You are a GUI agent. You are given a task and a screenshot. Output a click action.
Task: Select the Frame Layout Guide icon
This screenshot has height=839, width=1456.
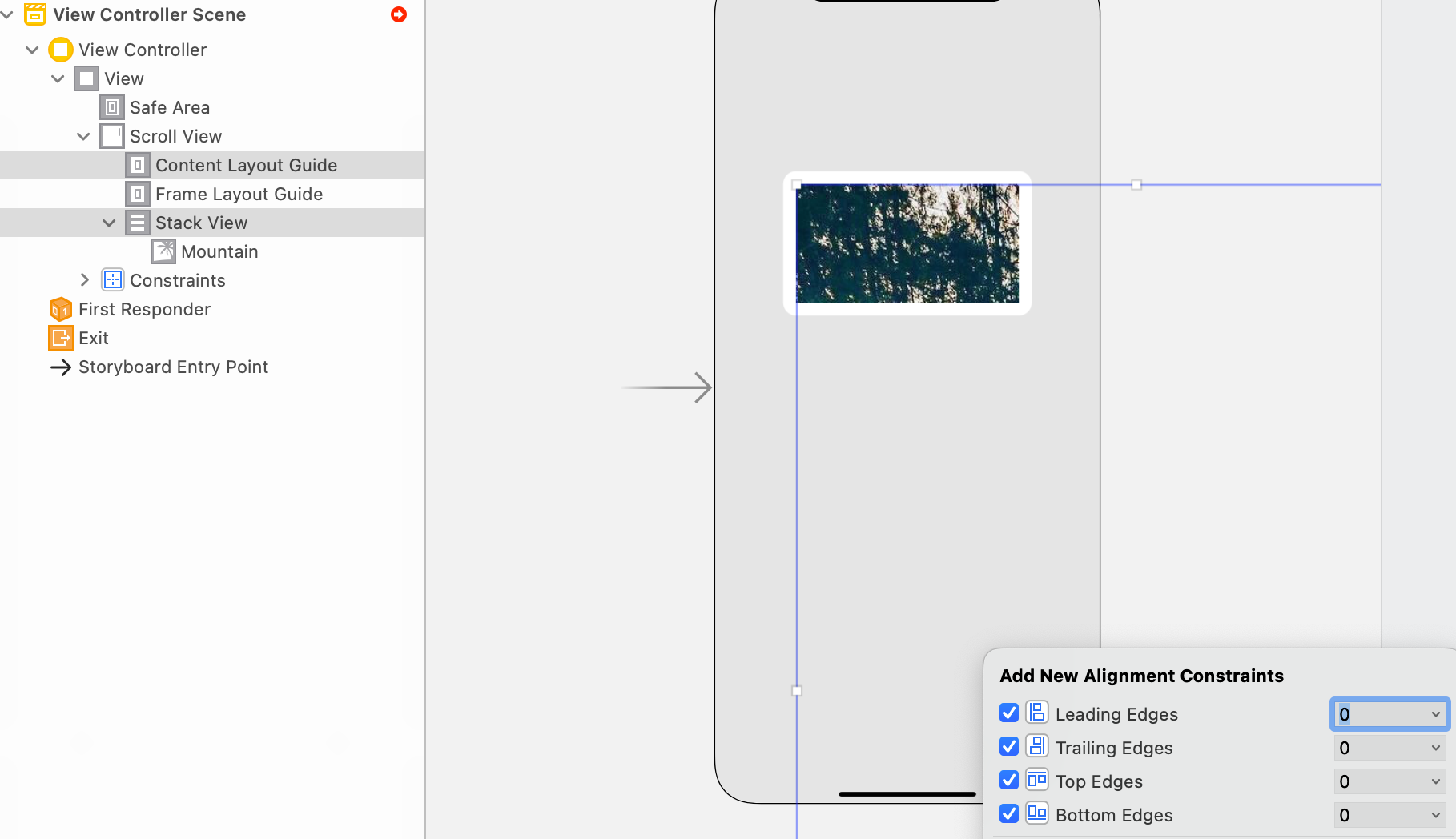click(137, 194)
